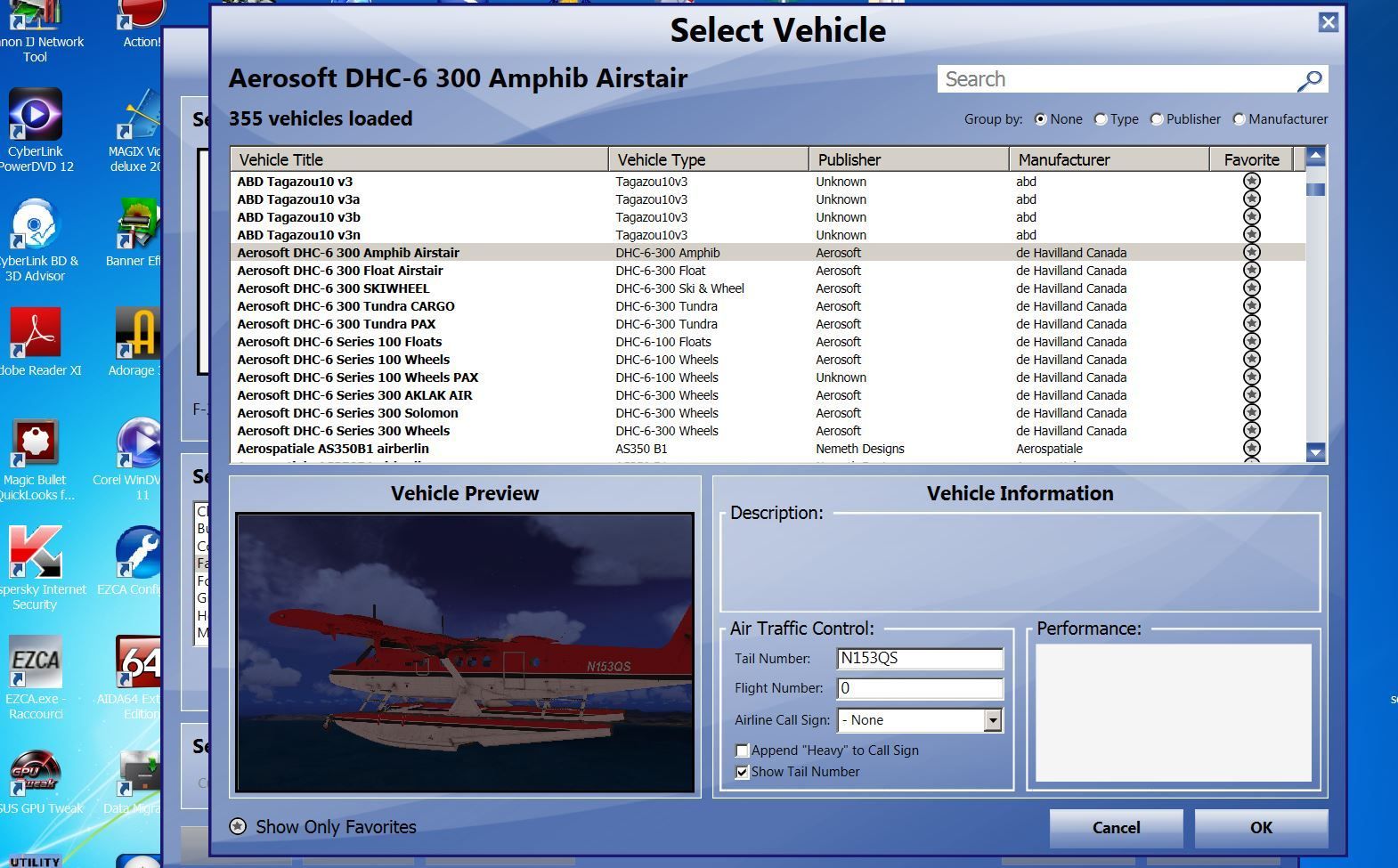Click the Flight Number input field
The image size is (1398, 868).
pyautogui.click(x=920, y=688)
